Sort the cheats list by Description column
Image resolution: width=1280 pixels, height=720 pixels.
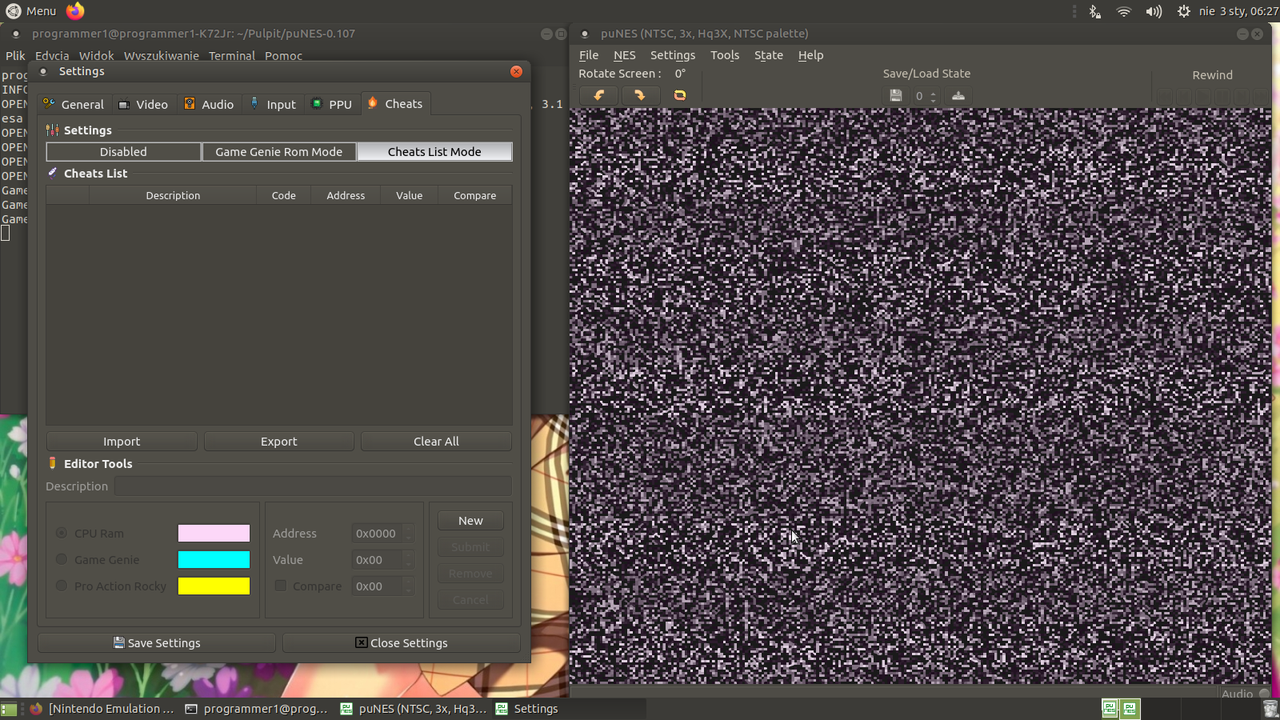173,195
